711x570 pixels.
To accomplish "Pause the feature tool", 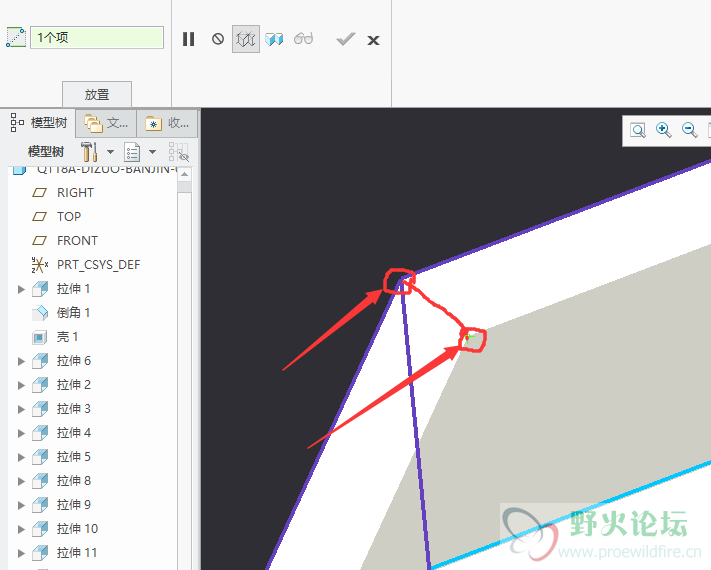I will 188,39.
